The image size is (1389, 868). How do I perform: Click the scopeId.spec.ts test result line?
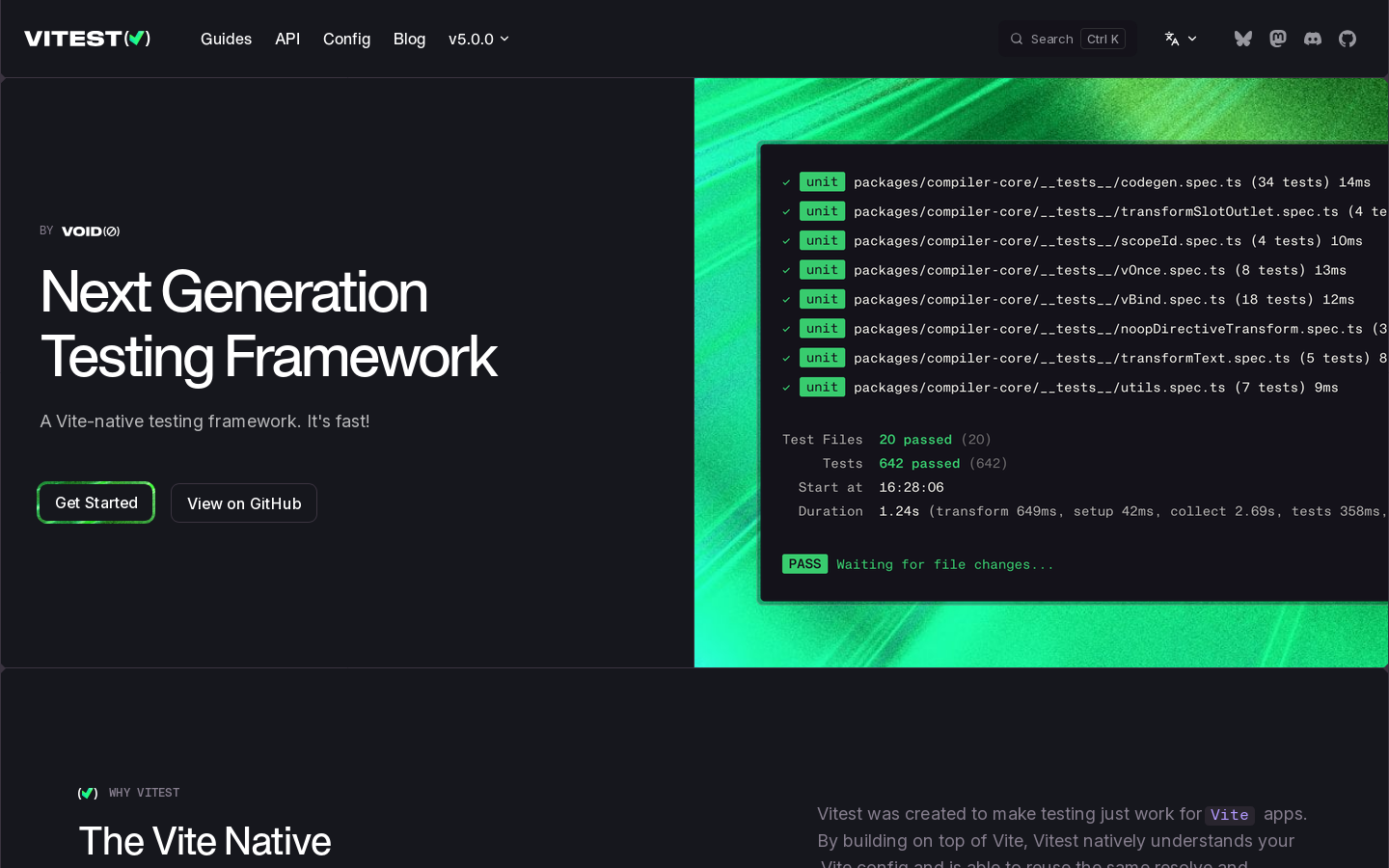point(1073,240)
